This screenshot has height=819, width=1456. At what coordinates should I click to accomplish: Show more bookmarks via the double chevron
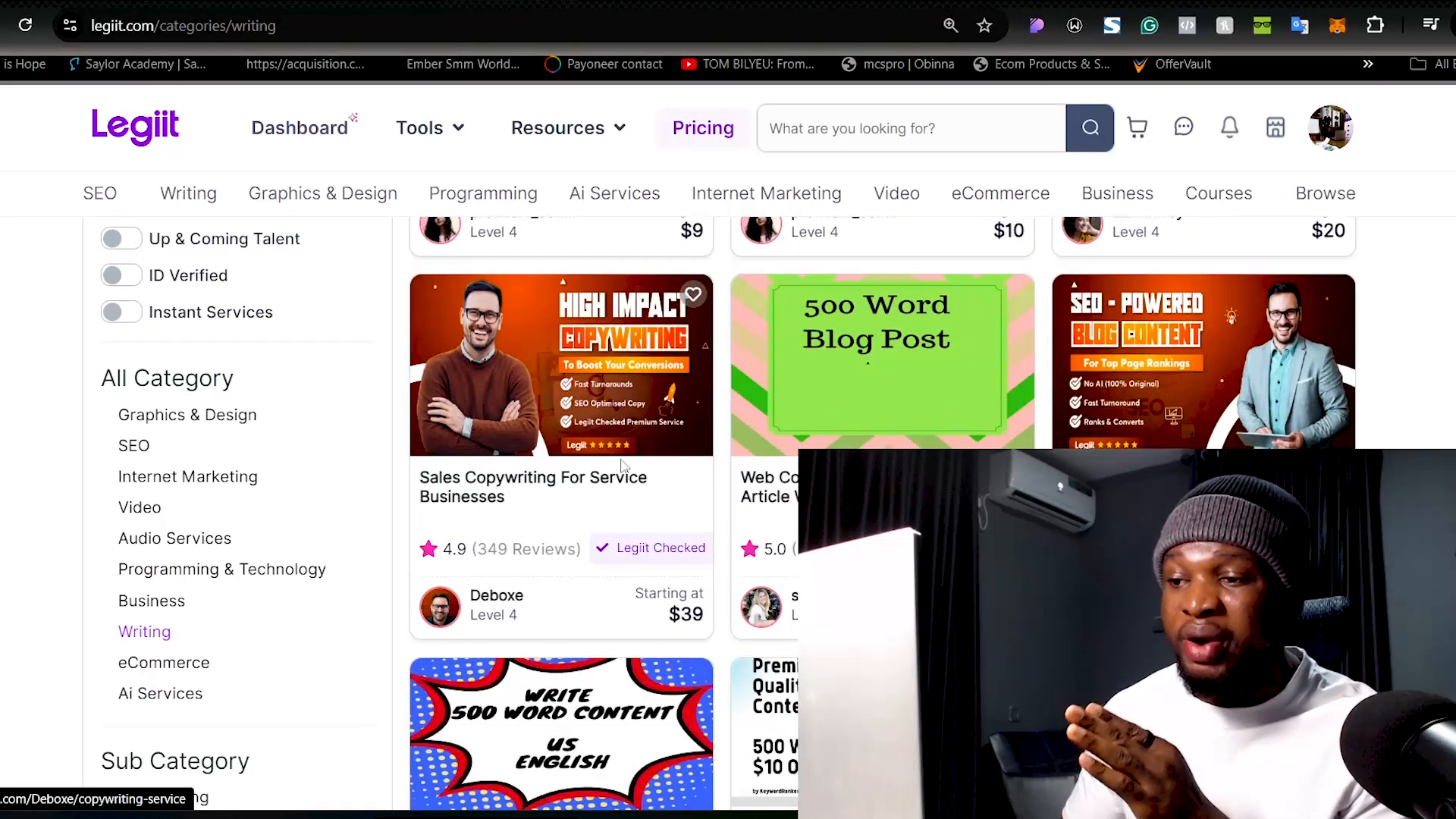(x=1367, y=64)
